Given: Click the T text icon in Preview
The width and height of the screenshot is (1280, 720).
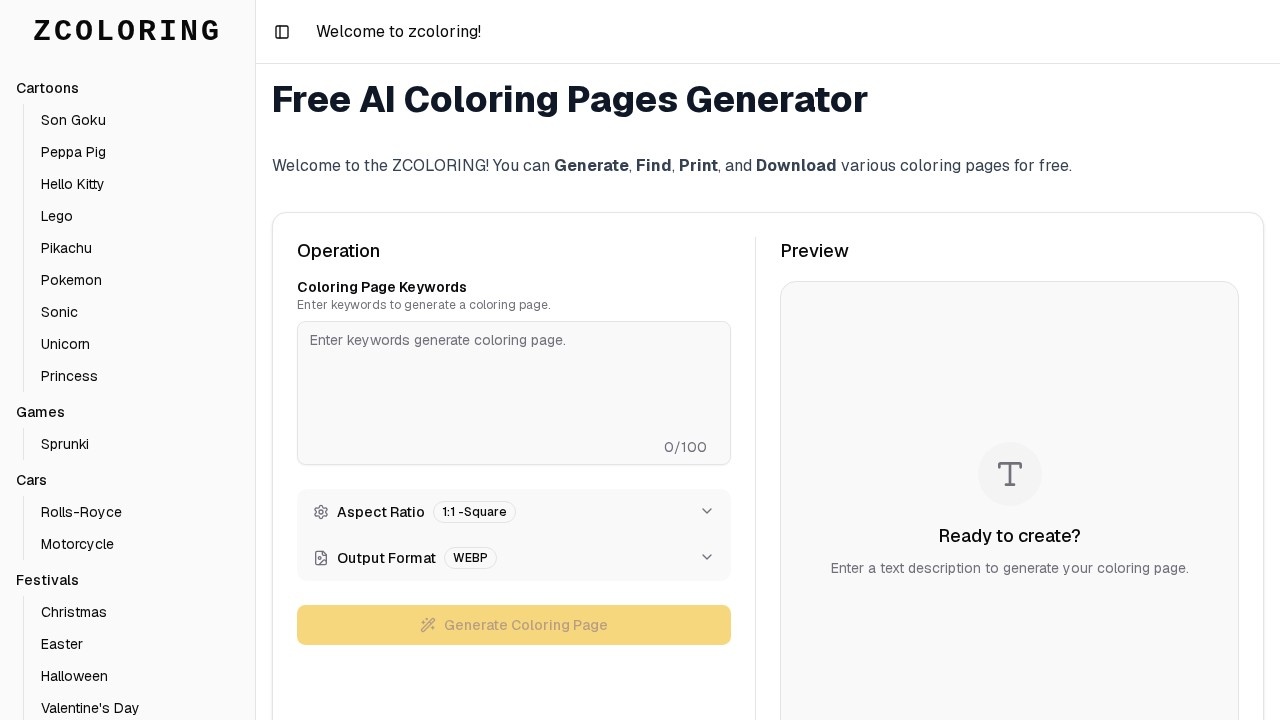Looking at the screenshot, I should pos(1010,474).
